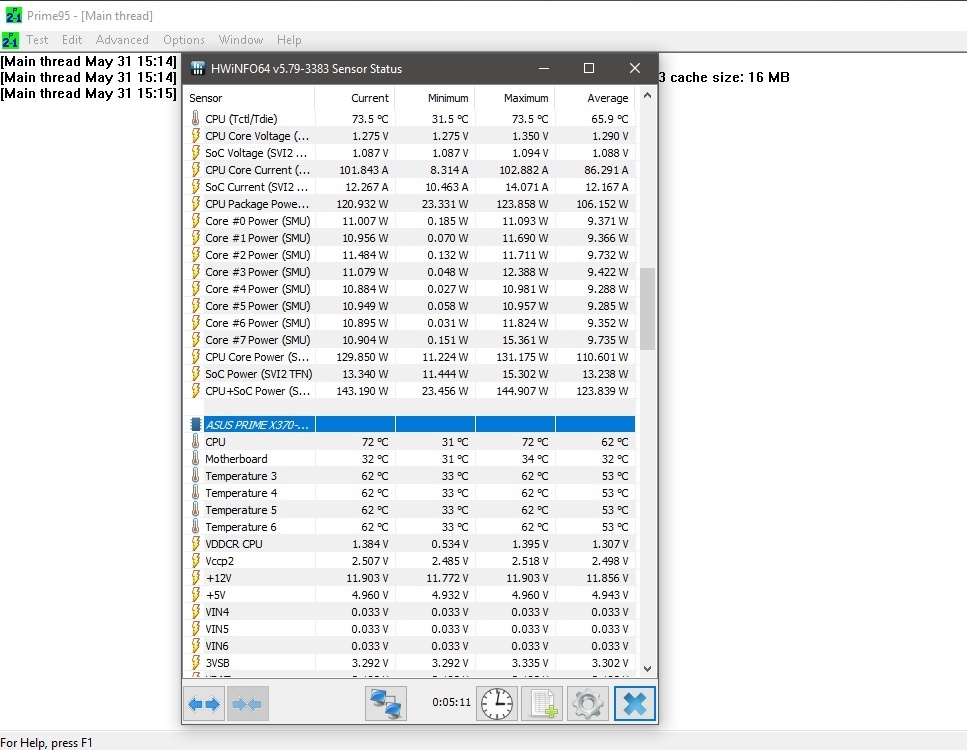967x750 pixels.
Task: Select the Temperature 4 row
Action: [x=409, y=493]
